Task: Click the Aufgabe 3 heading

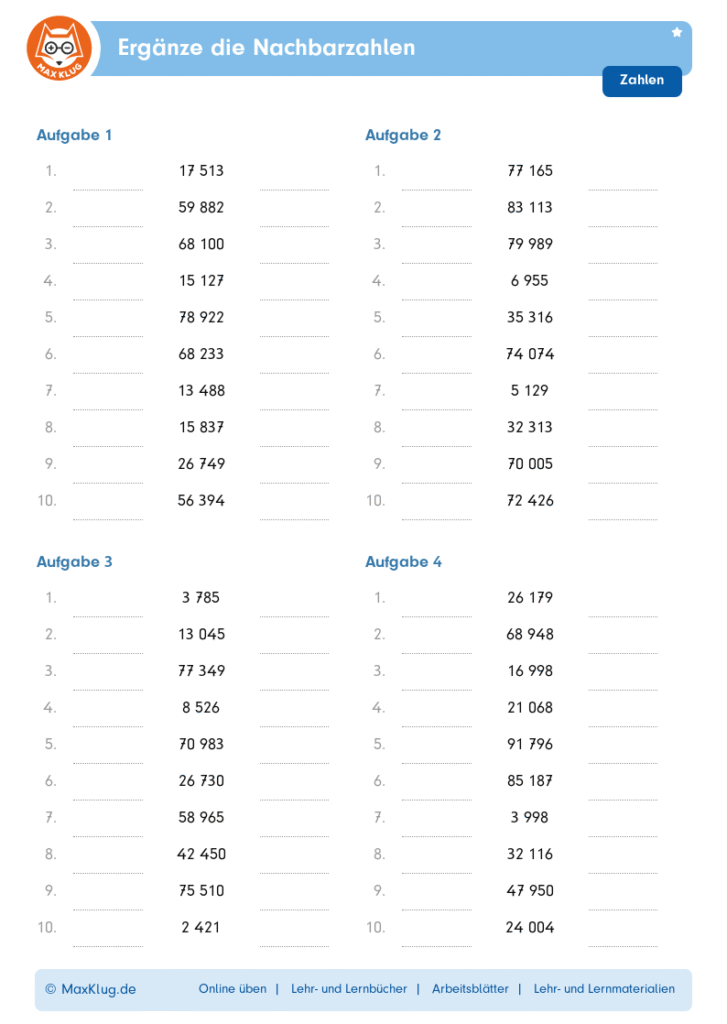Action: pyautogui.click(x=75, y=562)
